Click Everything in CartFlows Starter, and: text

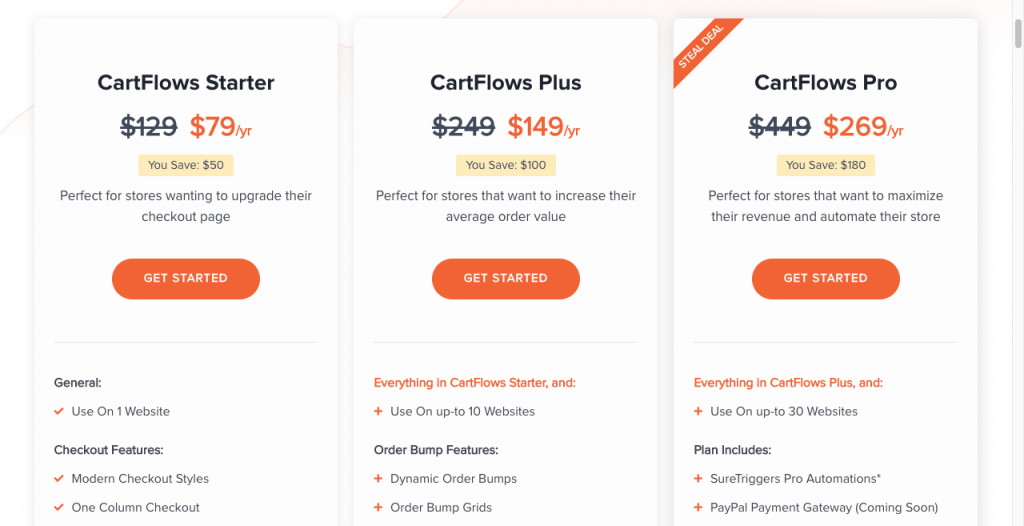[475, 383]
